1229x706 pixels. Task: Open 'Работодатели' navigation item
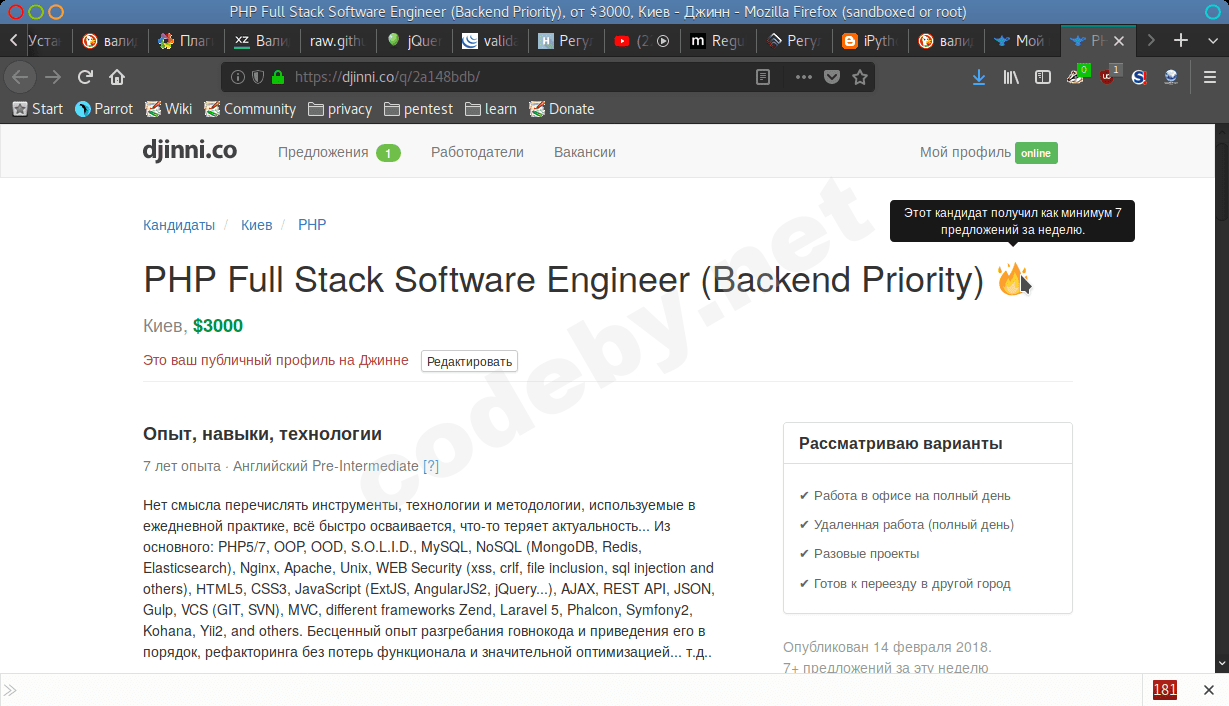477,152
